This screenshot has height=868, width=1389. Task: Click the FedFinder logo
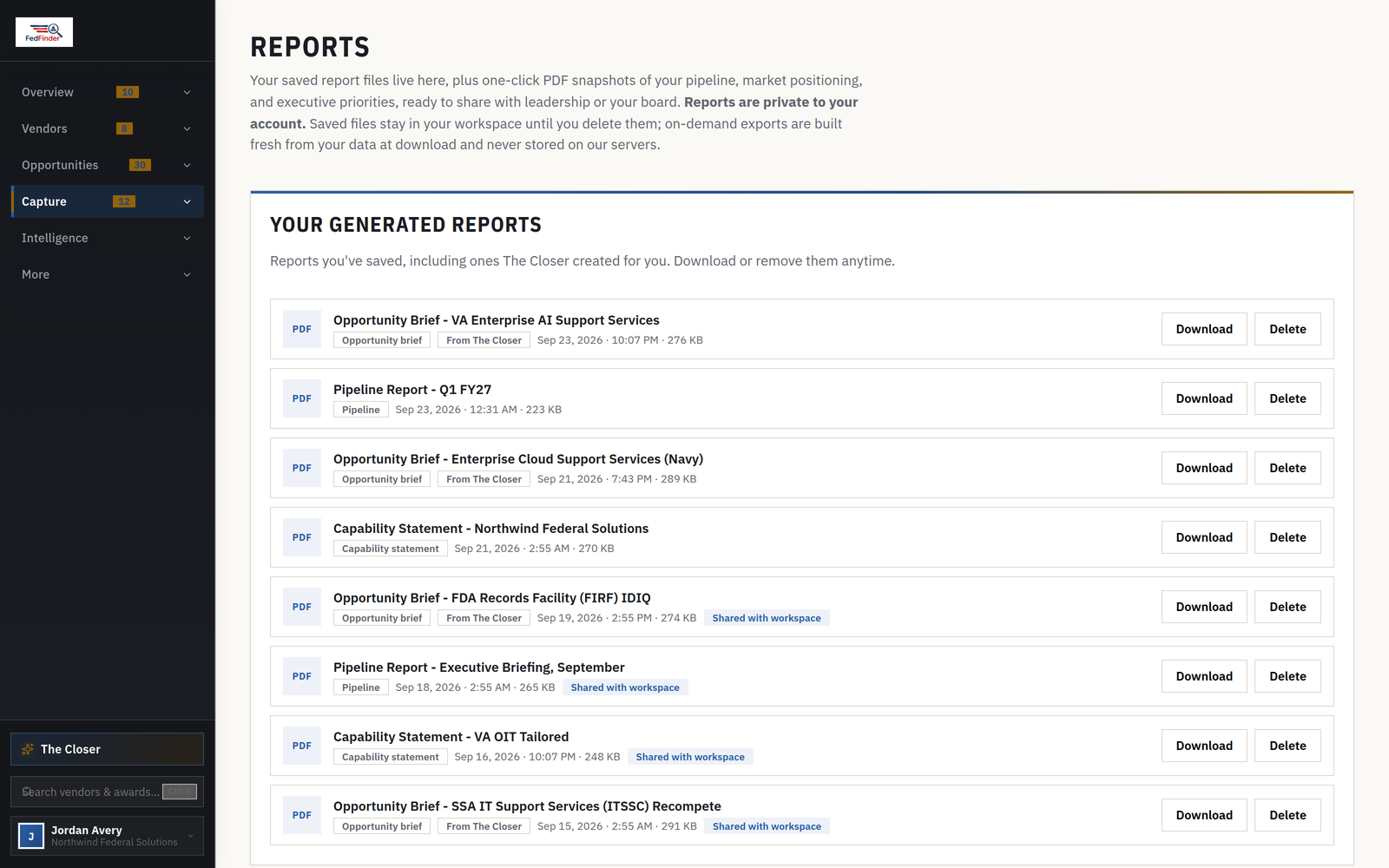(x=44, y=32)
